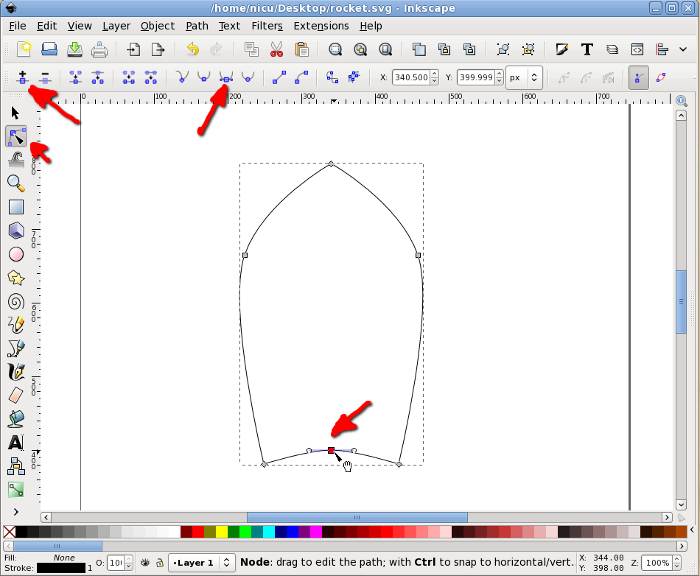Open the Filters menu
This screenshot has height=576, width=700.
click(267, 26)
